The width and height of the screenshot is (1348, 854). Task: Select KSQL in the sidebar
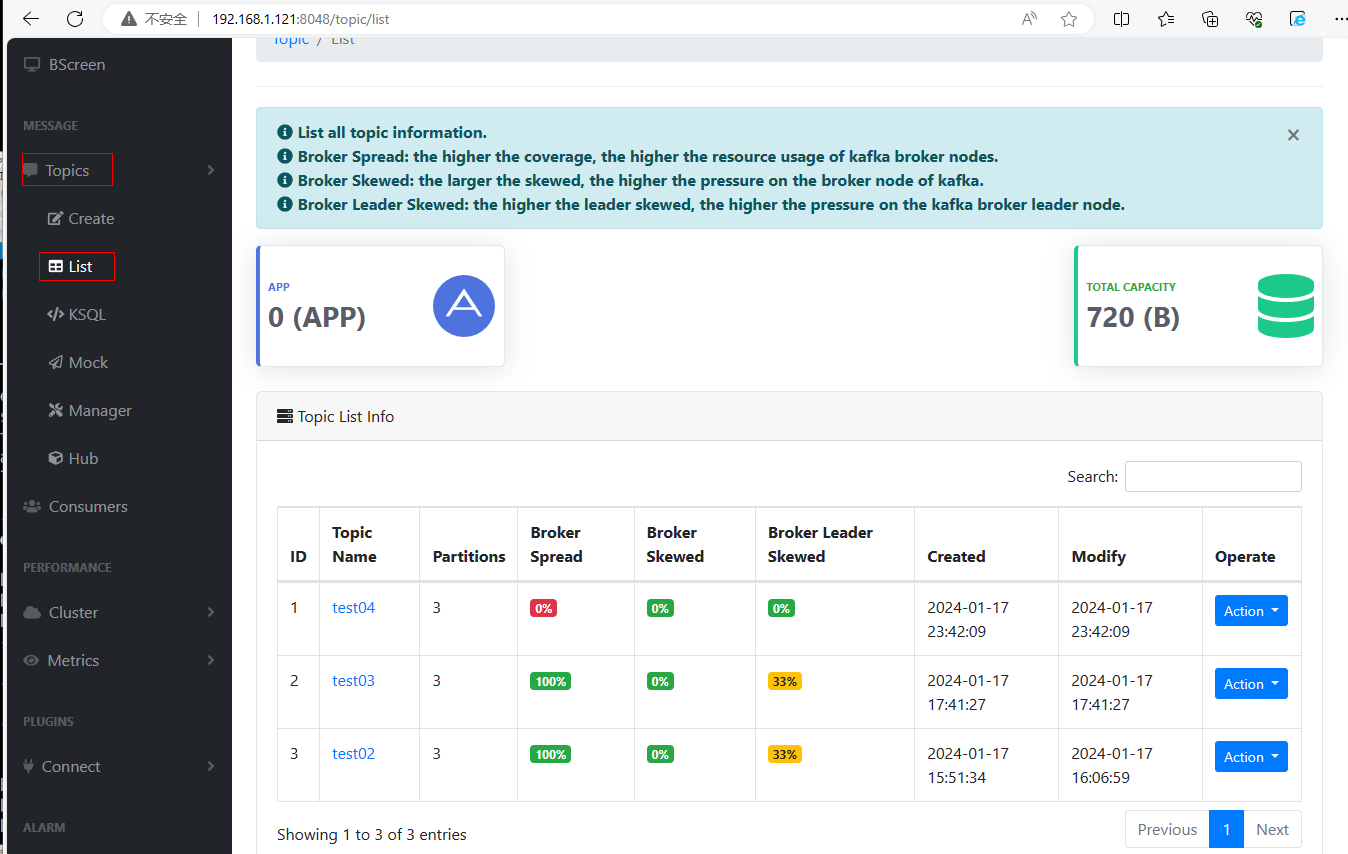point(86,314)
